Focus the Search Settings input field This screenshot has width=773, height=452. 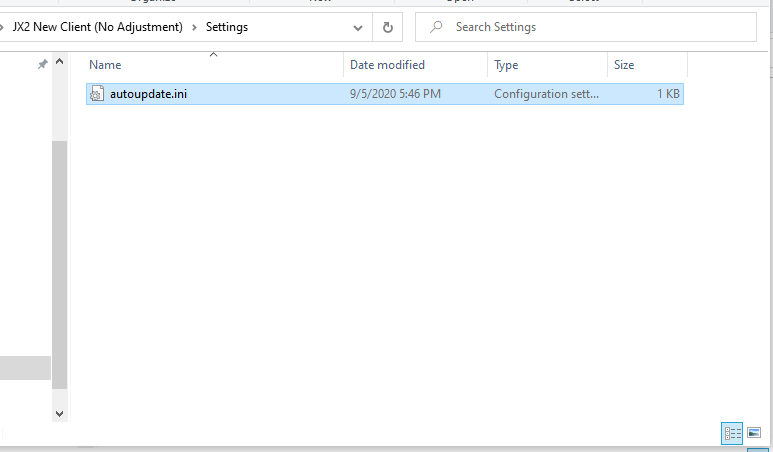tap(600, 27)
